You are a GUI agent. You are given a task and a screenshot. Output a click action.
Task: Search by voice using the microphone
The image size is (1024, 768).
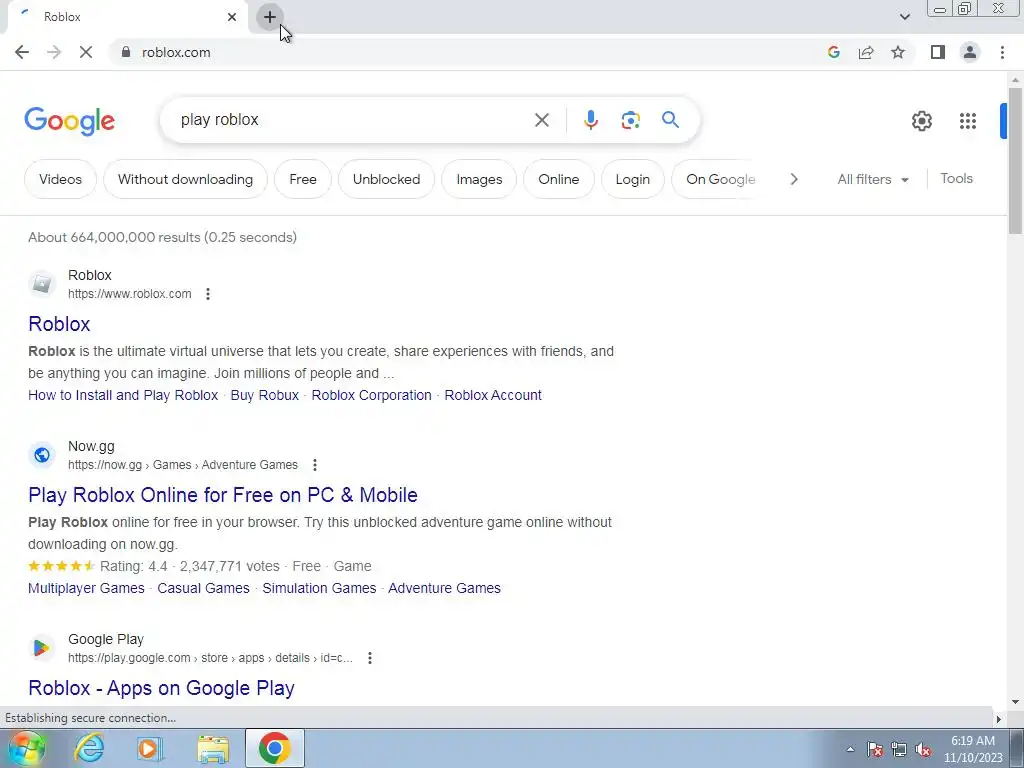tap(590, 120)
